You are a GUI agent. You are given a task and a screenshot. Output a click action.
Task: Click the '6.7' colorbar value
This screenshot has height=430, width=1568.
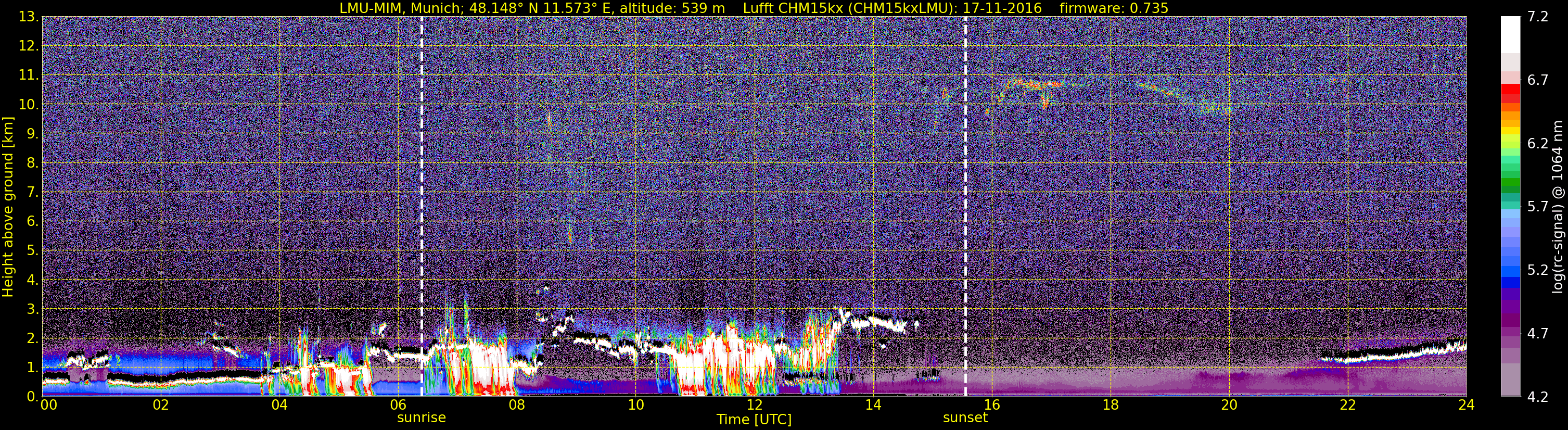1538,80
